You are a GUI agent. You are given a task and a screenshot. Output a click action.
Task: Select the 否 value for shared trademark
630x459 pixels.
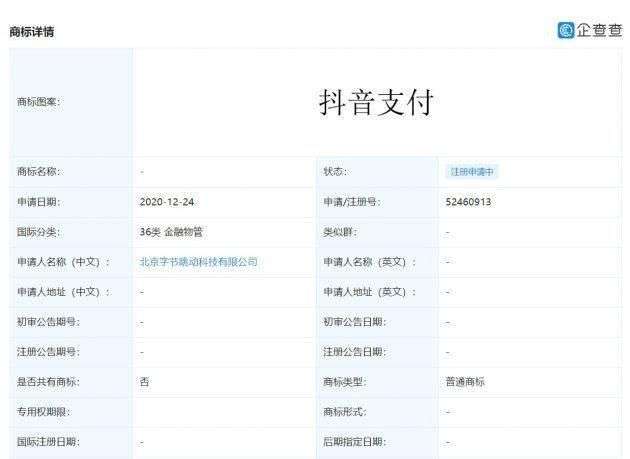[144, 382]
